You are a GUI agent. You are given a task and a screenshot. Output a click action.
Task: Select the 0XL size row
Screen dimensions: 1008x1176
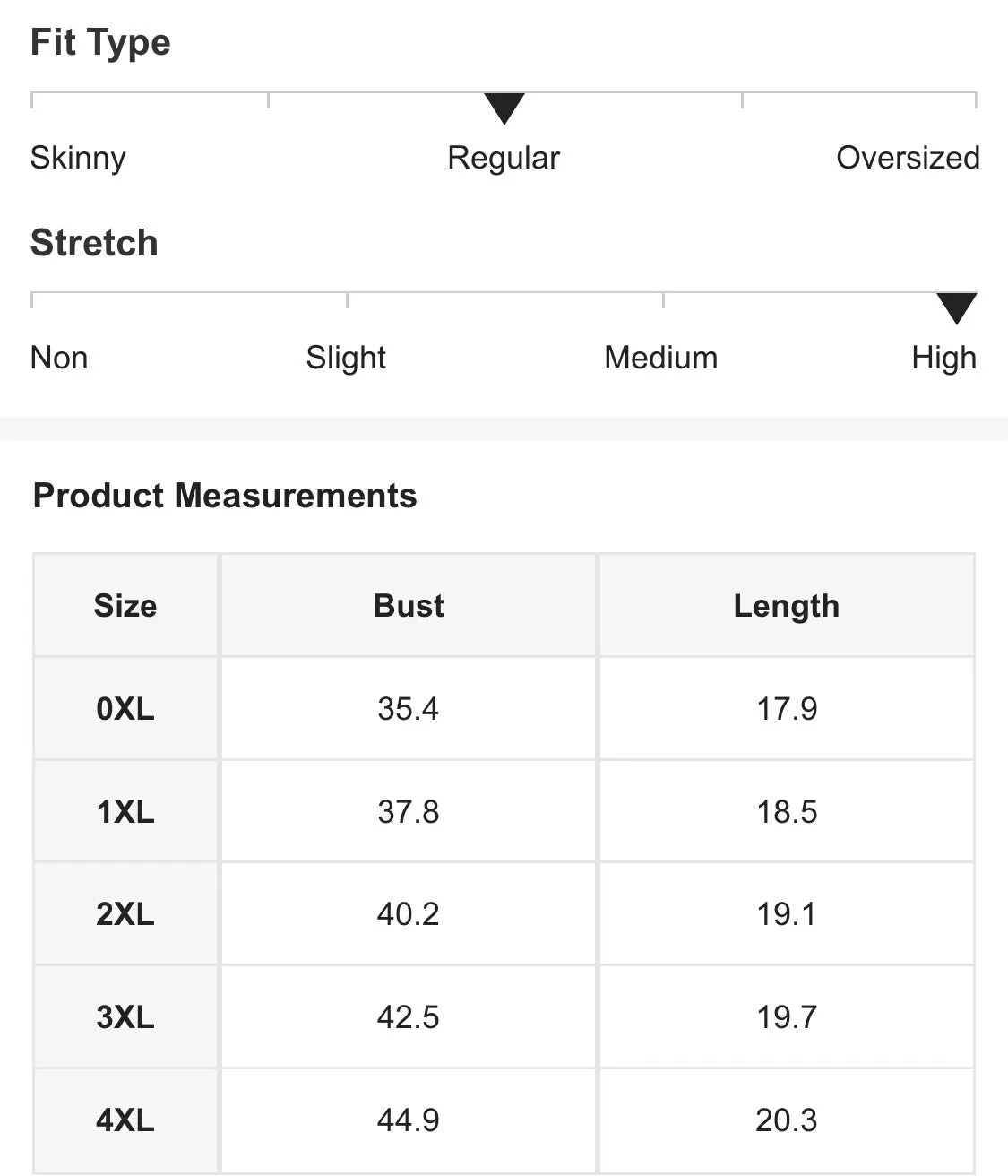(504, 708)
